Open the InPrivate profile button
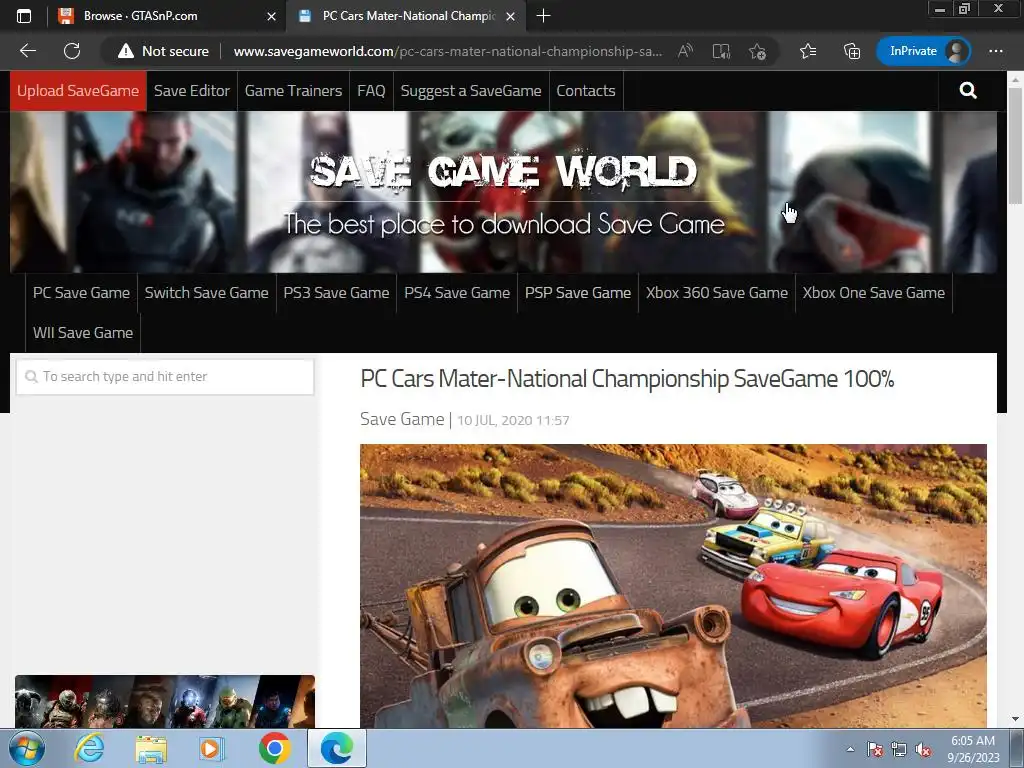 click(923, 51)
